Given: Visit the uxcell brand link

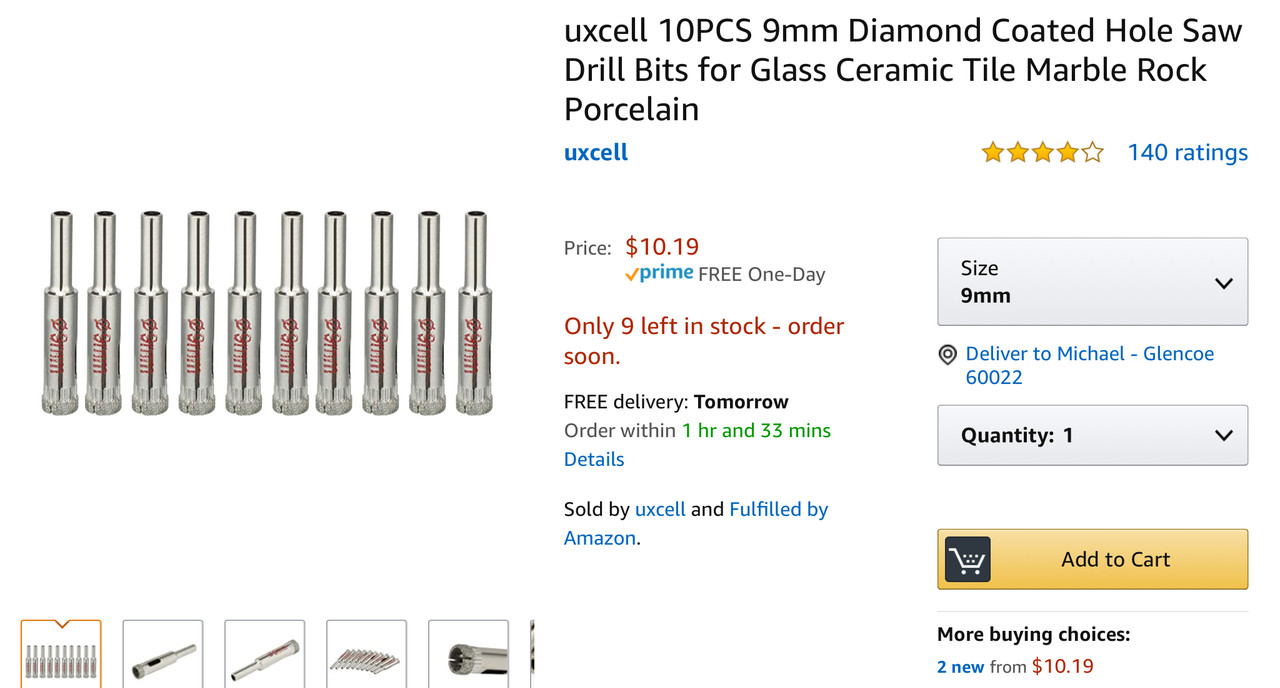Looking at the screenshot, I should 596,152.
